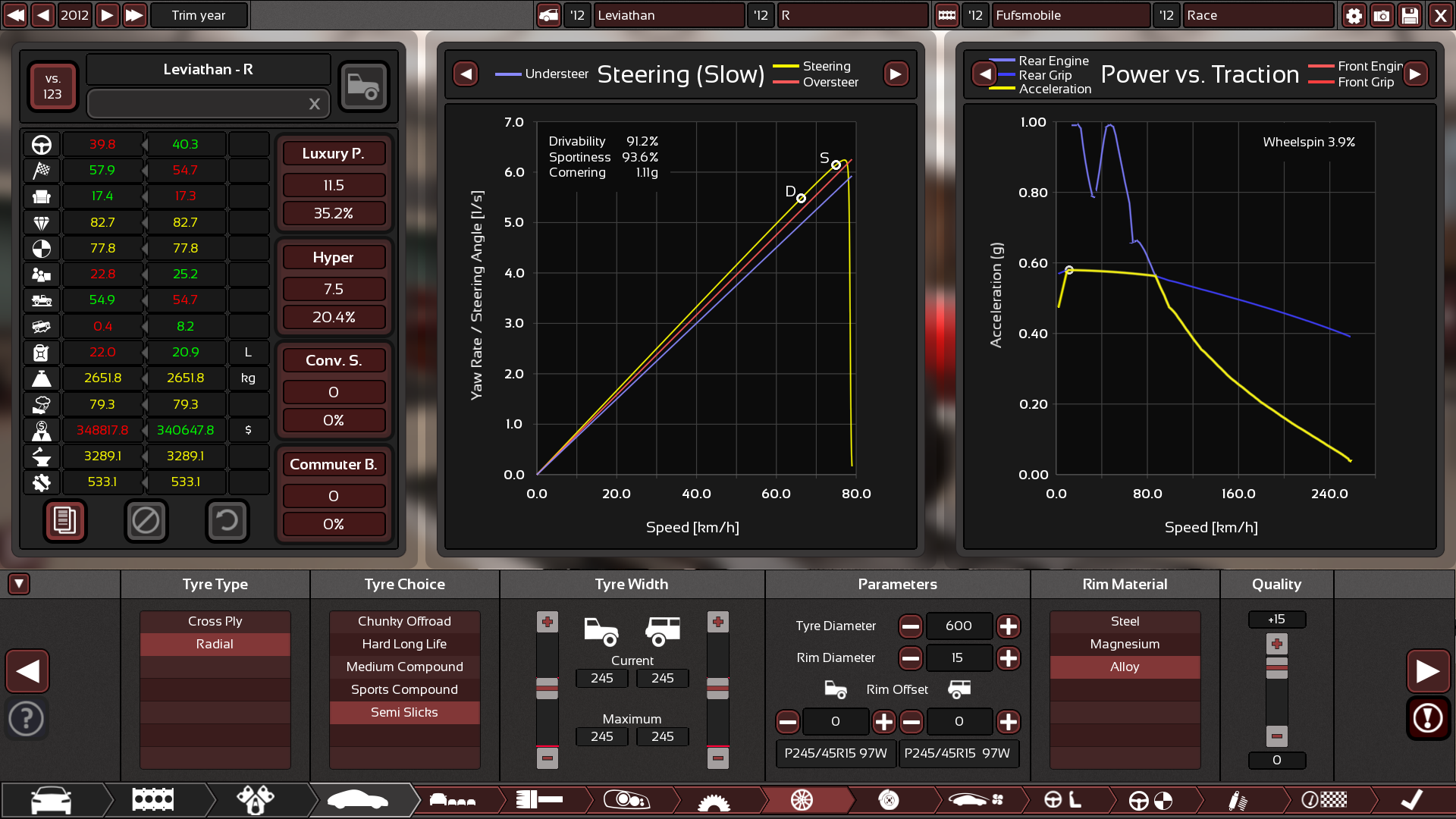The image size is (1456, 819).
Task: Click the headlights fixtures tab icon
Action: coord(626,800)
